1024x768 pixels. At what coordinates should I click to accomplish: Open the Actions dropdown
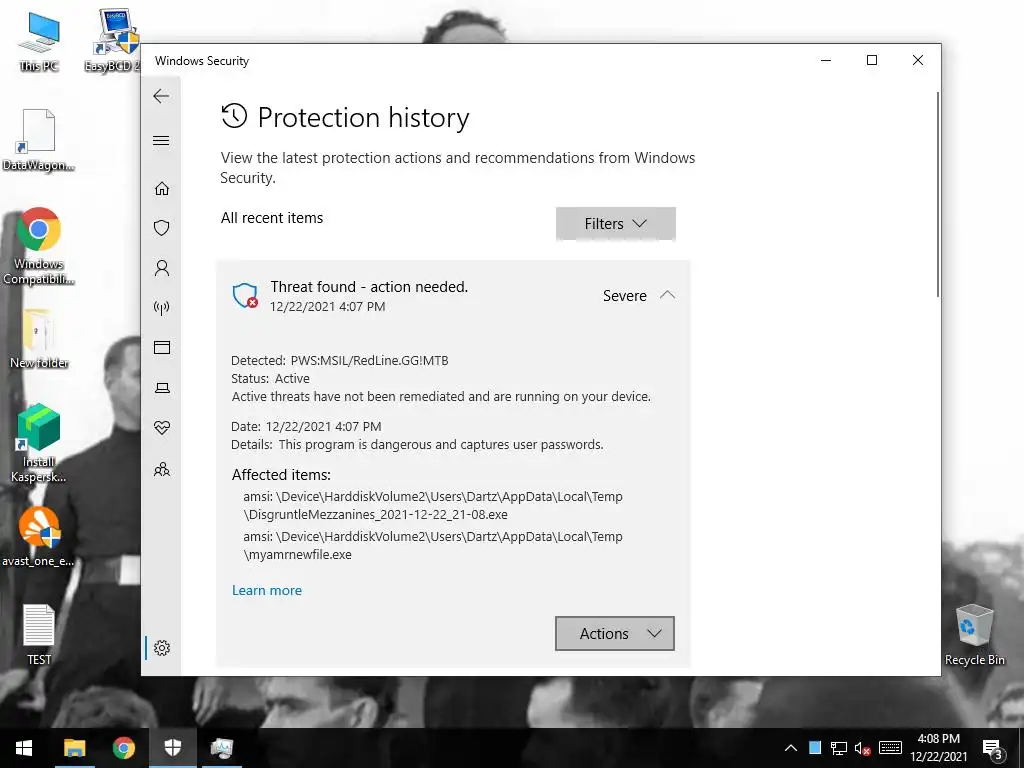(x=615, y=633)
